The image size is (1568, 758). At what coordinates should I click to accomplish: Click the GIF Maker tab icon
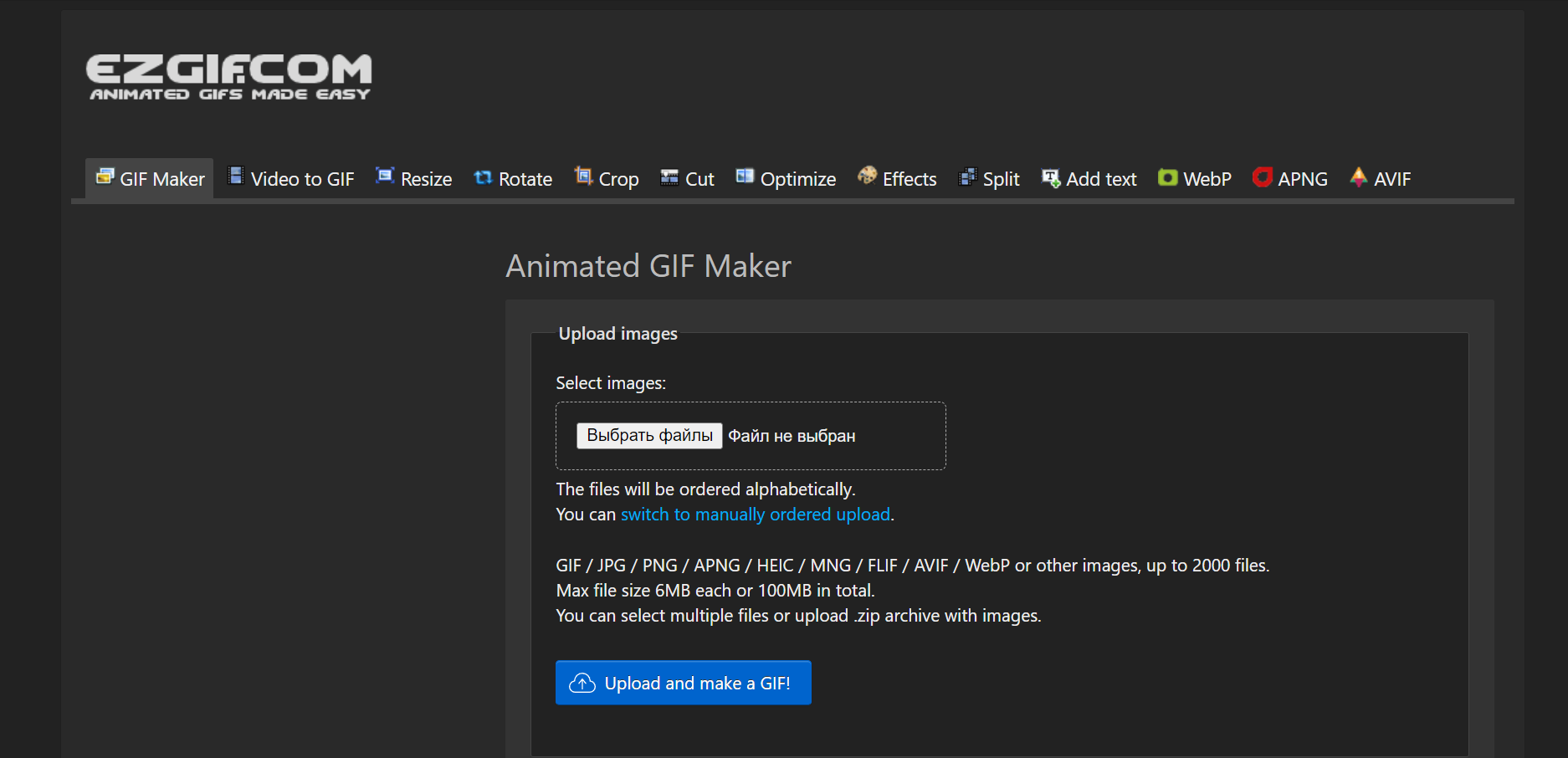(105, 177)
